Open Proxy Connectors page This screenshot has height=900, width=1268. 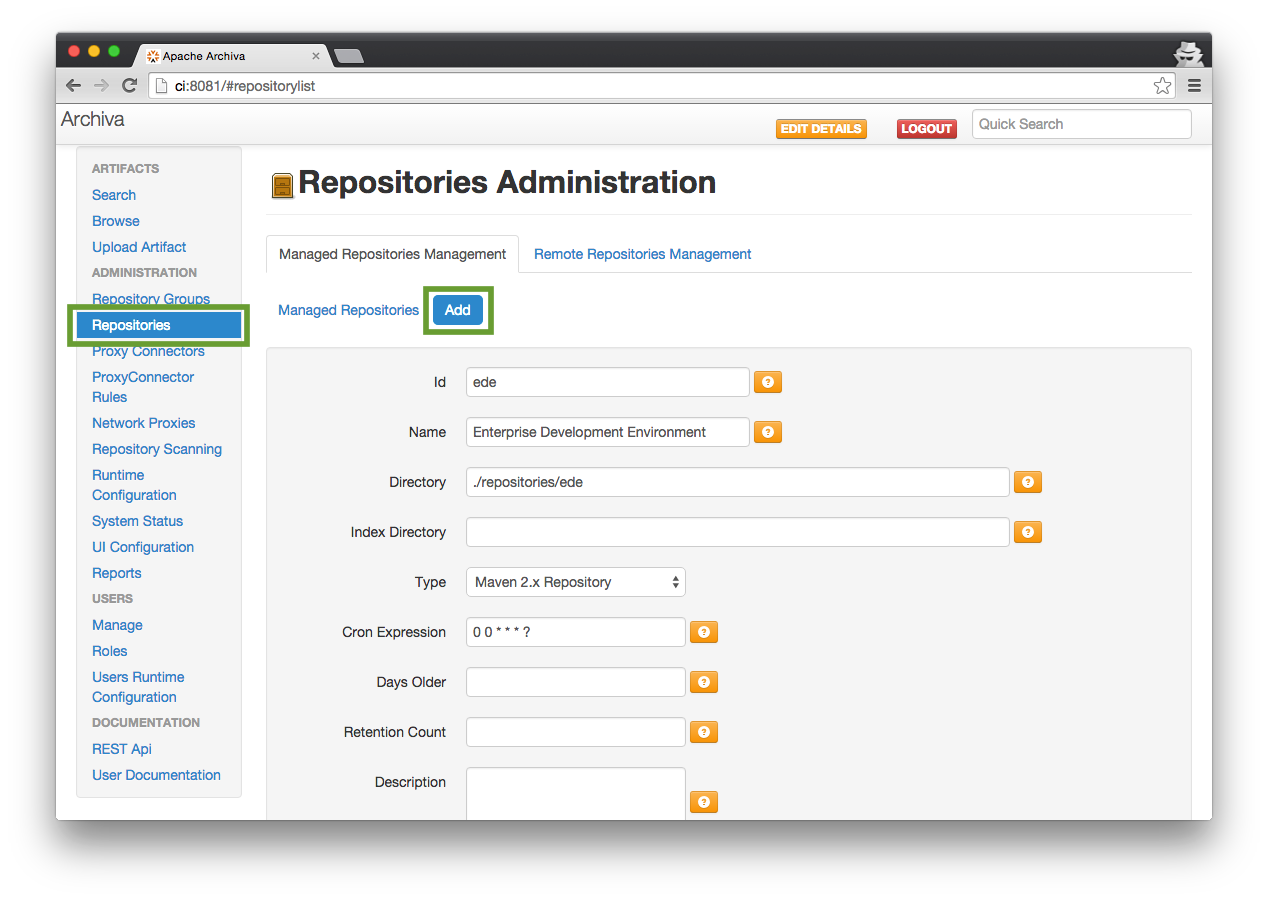[x=148, y=351]
